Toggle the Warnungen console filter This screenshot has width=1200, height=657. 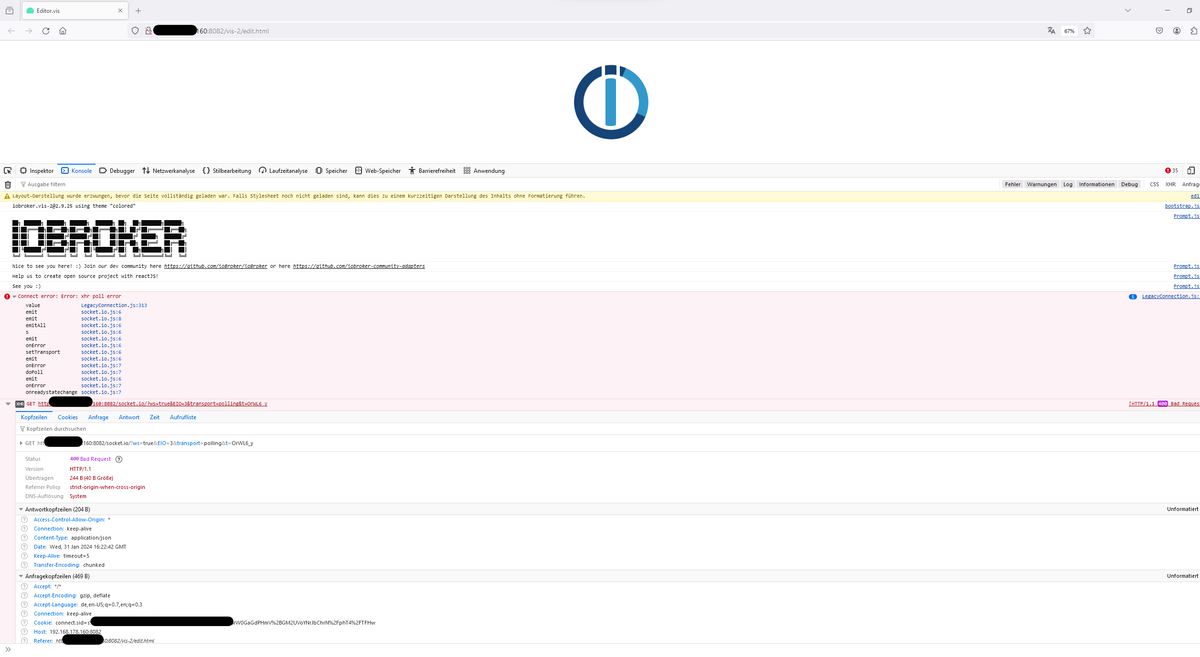pos(1041,184)
